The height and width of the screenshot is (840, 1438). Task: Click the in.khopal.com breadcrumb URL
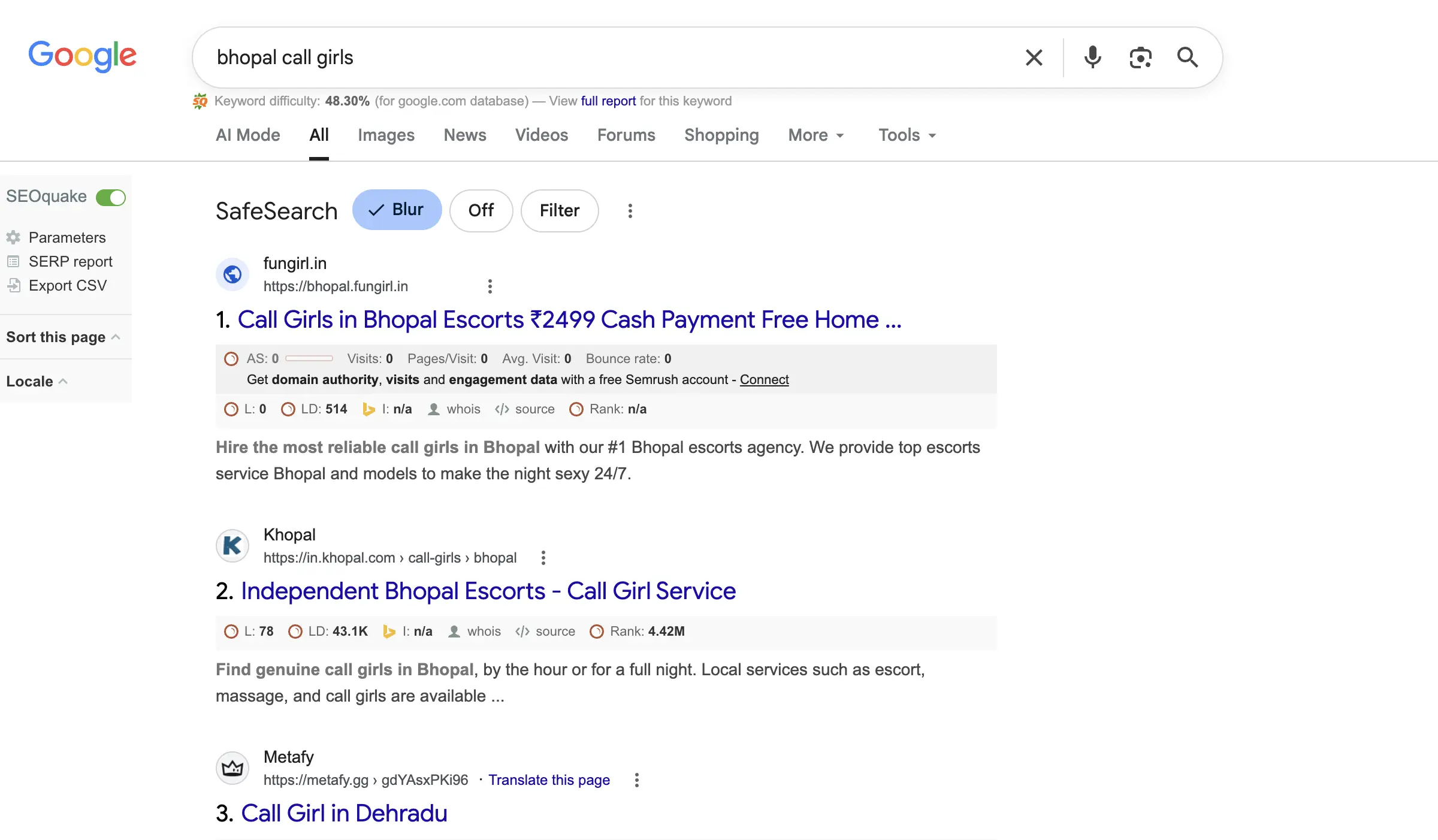click(x=390, y=558)
